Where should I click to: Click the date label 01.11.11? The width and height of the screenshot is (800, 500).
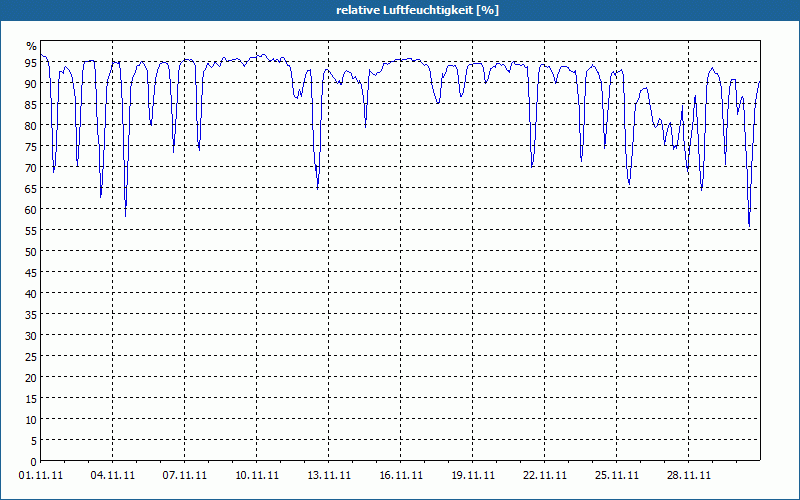click(x=41, y=476)
